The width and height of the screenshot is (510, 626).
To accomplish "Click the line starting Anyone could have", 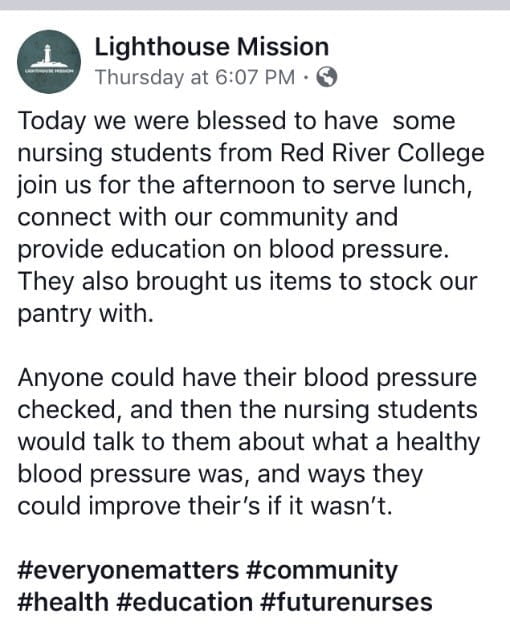I will [247, 378].
